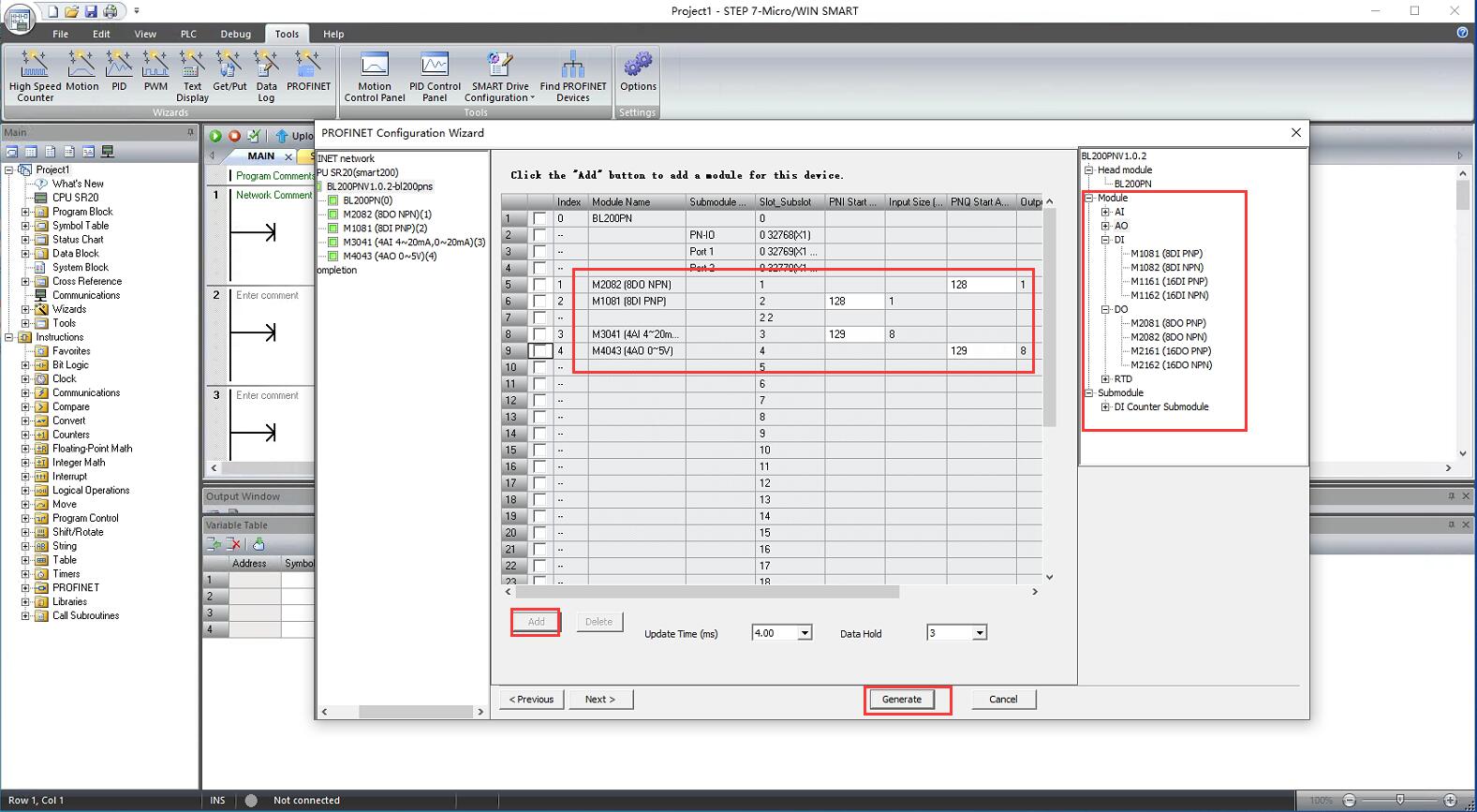Screen dimensions: 1477x812
Task: Adjust the zoom slider in status bar
Action: click(1400, 800)
